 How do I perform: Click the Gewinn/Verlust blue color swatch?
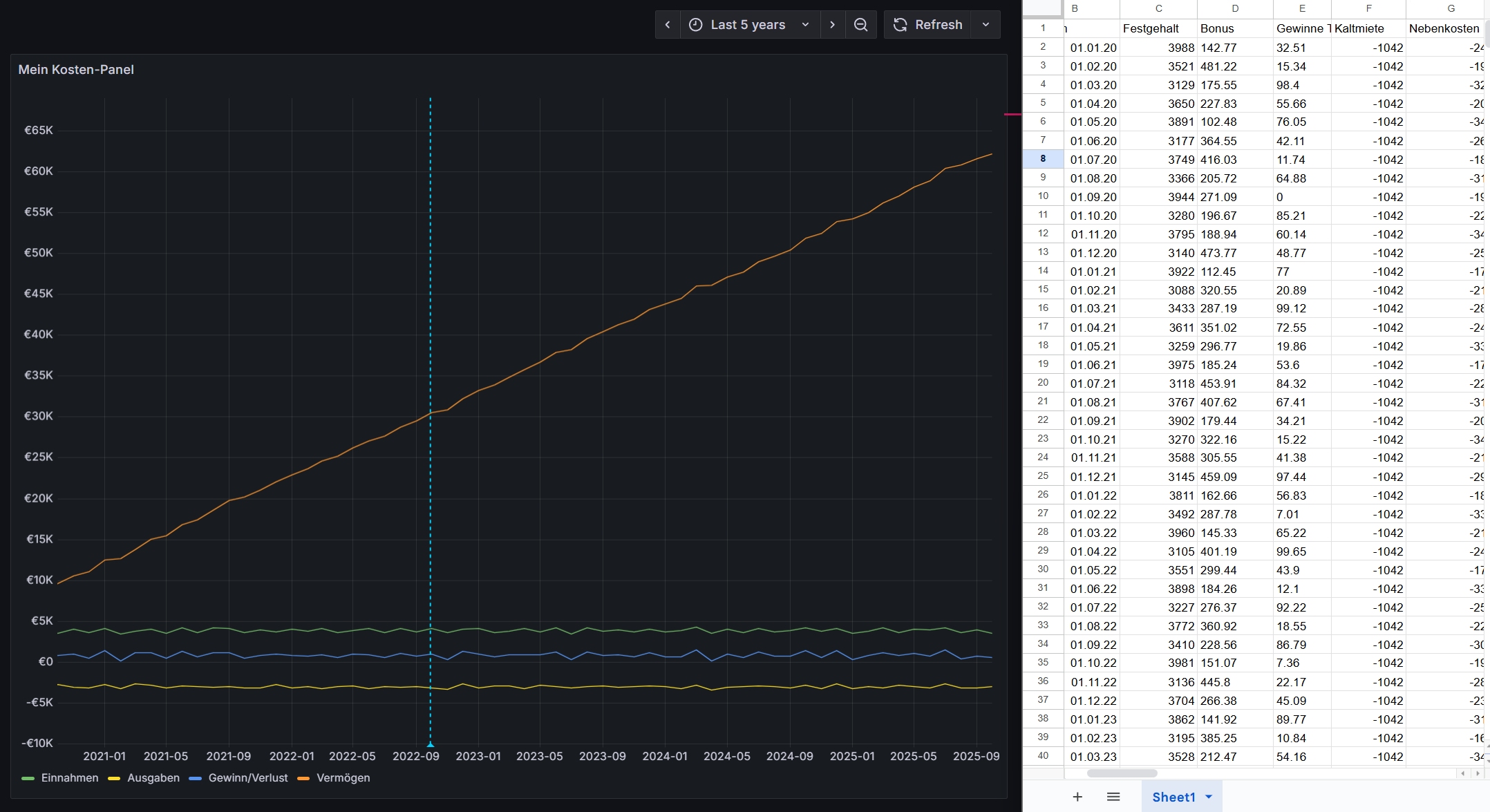194,777
